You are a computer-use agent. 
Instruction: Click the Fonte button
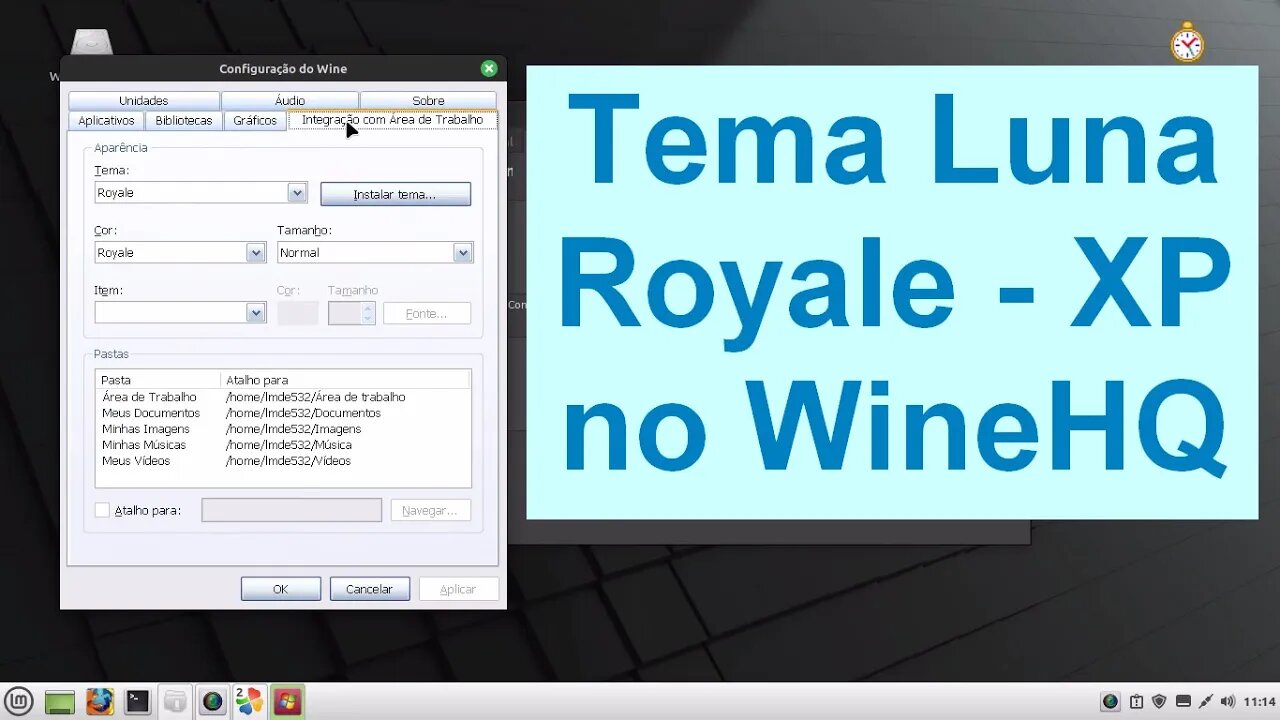click(427, 313)
